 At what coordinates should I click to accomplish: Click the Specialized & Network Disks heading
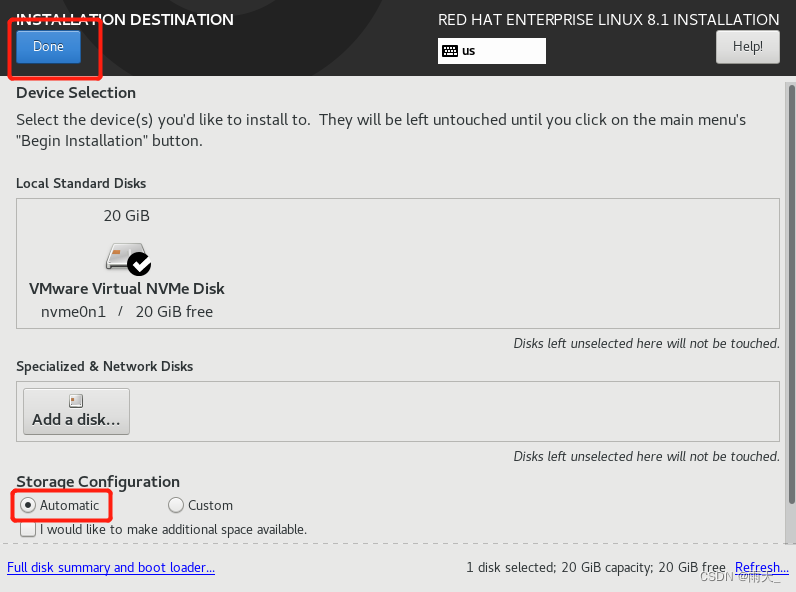click(x=105, y=367)
